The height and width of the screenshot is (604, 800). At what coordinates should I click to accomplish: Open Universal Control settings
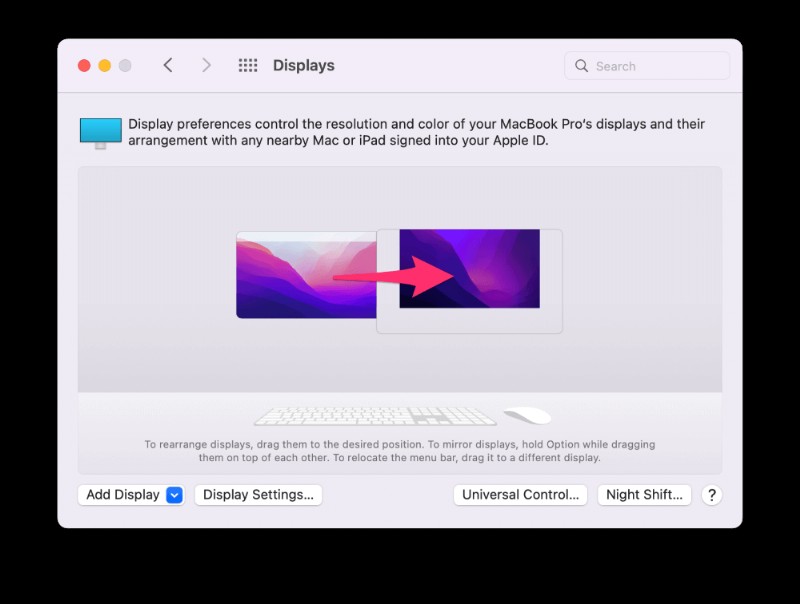[520, 494]
